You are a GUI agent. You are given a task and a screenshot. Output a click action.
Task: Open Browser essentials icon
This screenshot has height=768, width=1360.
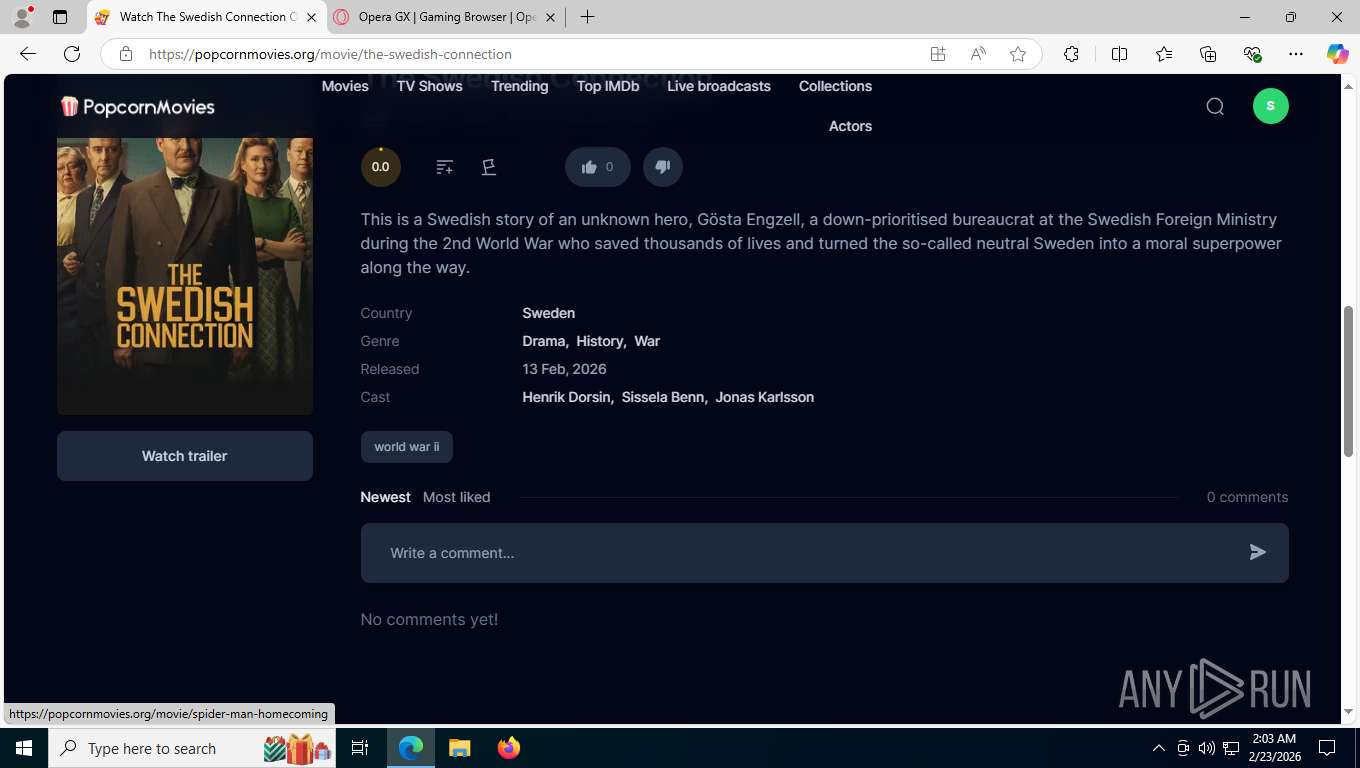[x=1252, y=54]
